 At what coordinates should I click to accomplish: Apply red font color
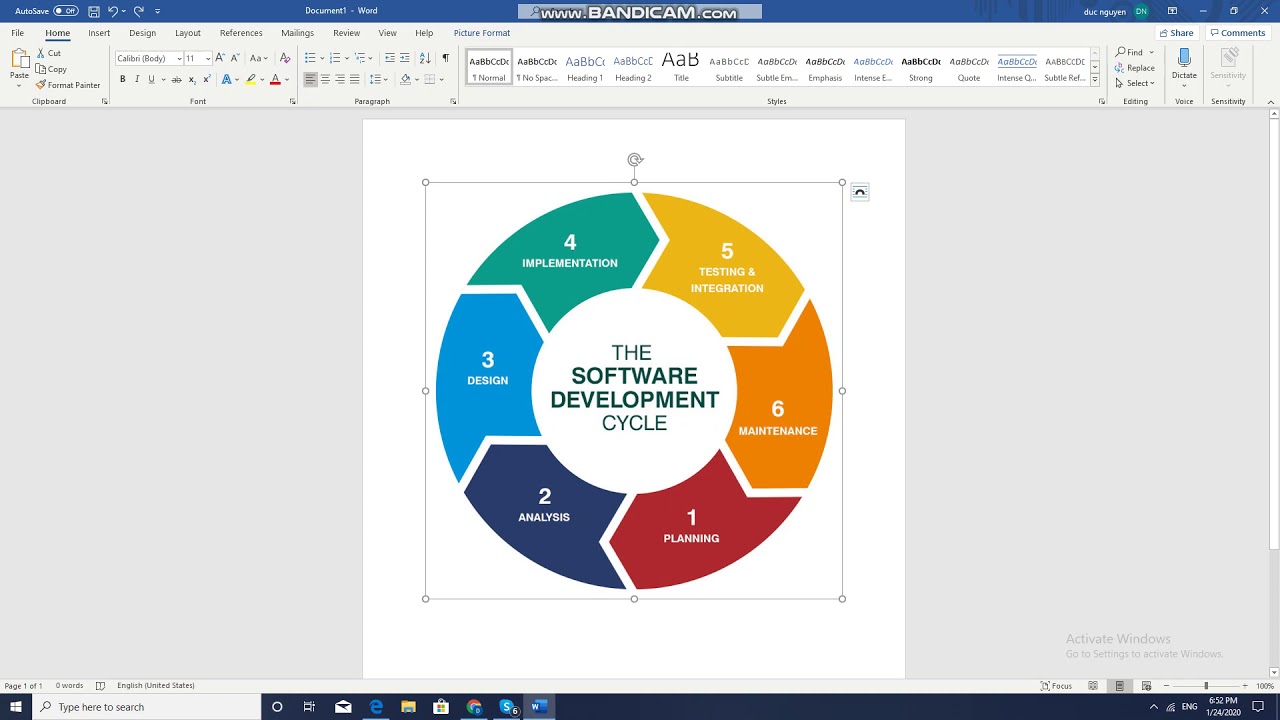pyautogui.click(x=275, y=79)
